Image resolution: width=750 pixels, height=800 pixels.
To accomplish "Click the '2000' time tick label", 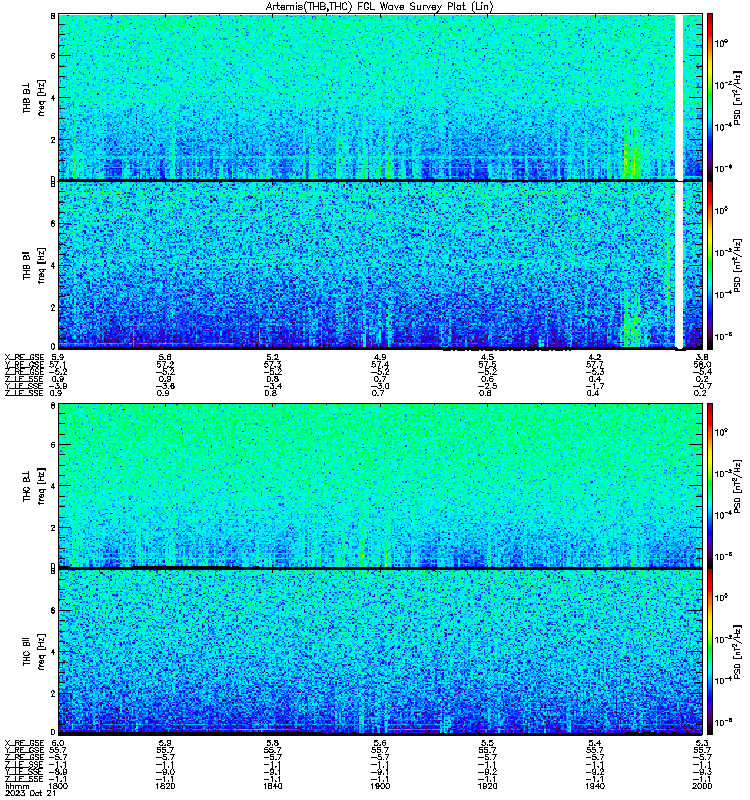I will 702,786.
